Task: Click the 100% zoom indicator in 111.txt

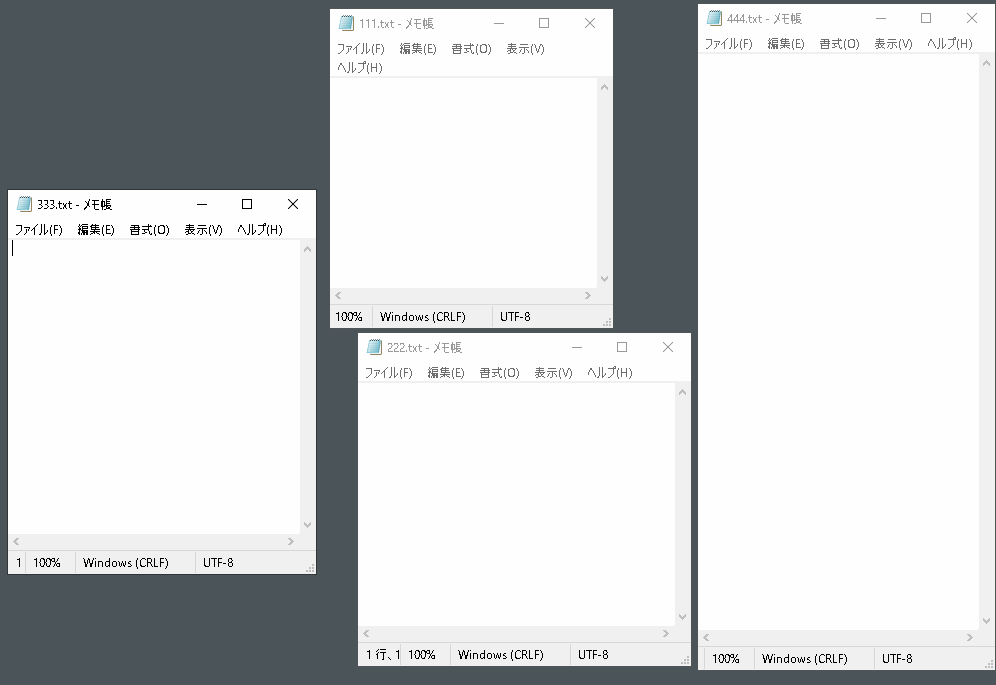Action: click(x=350, y=316)
